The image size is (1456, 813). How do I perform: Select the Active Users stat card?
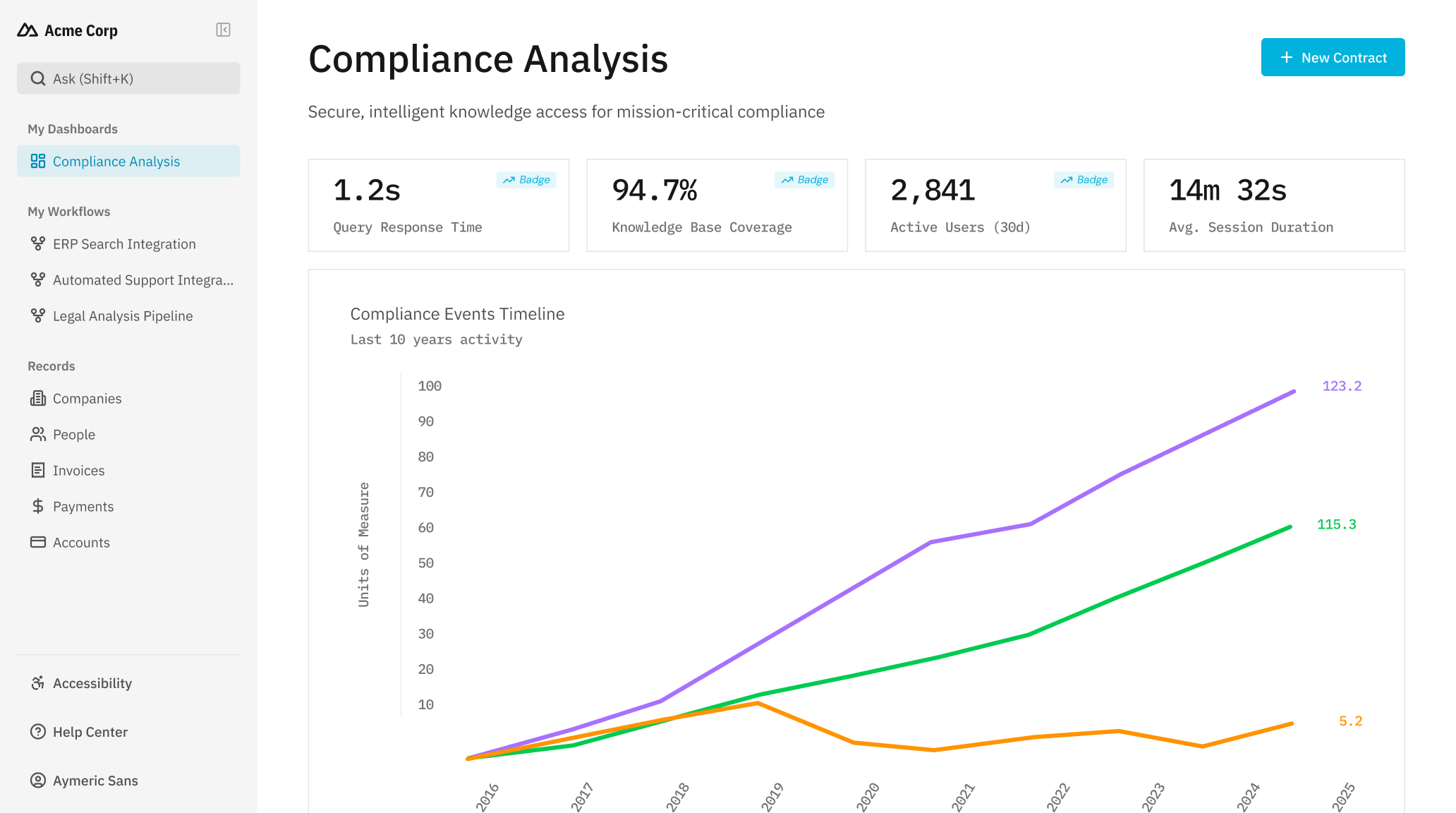pyautogui.click(x=995, y=205)
